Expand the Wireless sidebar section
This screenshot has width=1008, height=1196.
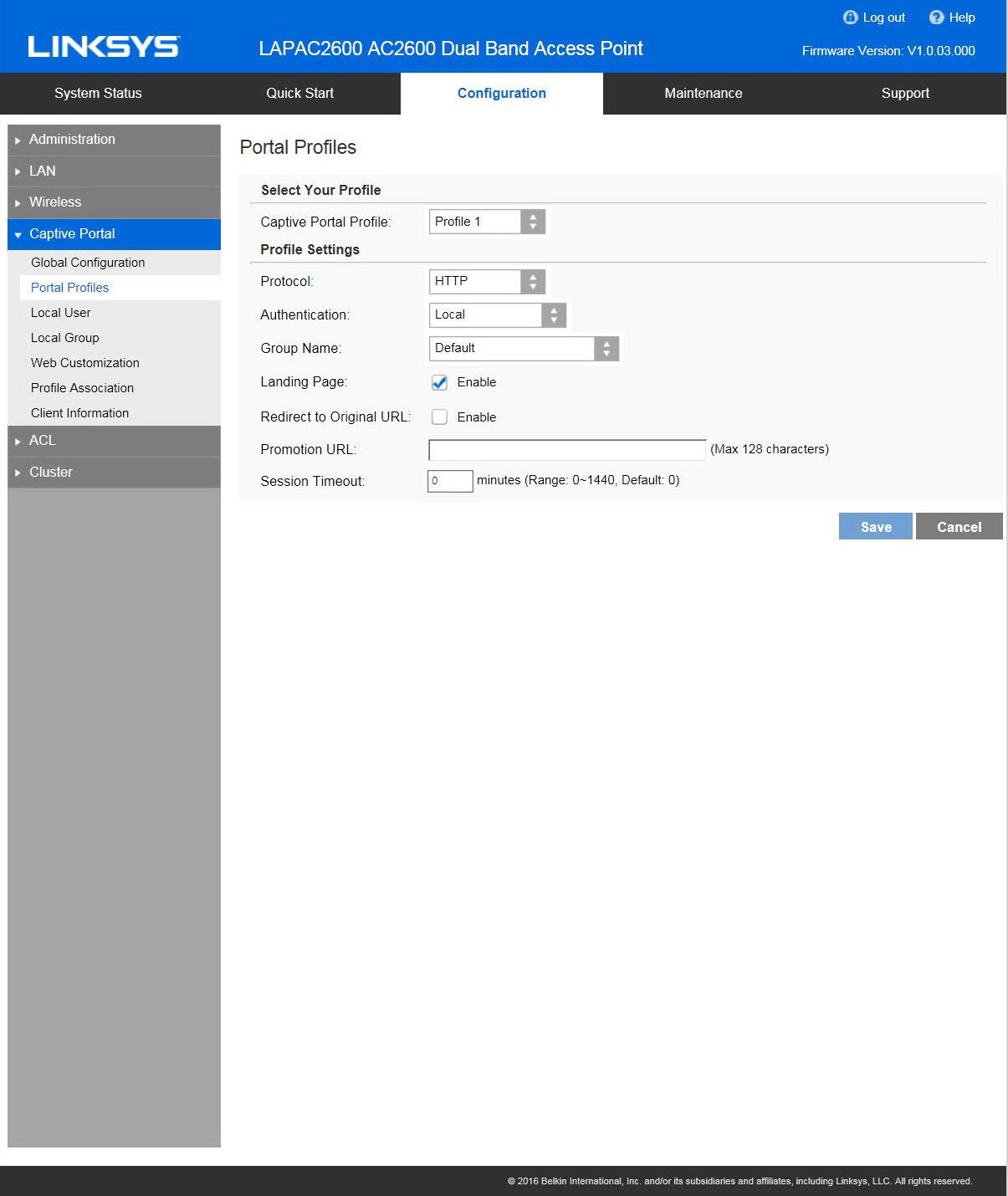(114, 202)
